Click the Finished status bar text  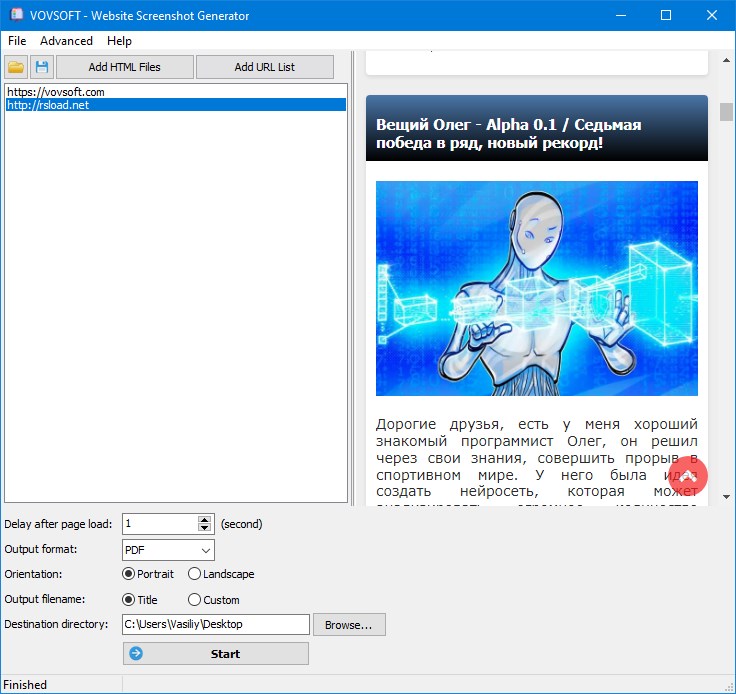click(25, 685)
